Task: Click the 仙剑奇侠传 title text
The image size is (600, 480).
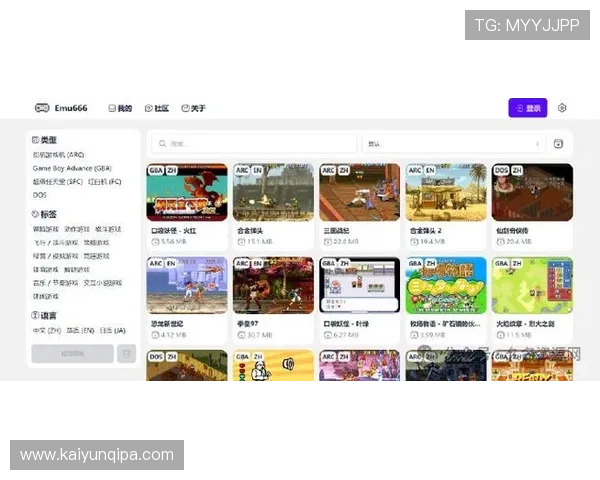Action: (512, 231)
